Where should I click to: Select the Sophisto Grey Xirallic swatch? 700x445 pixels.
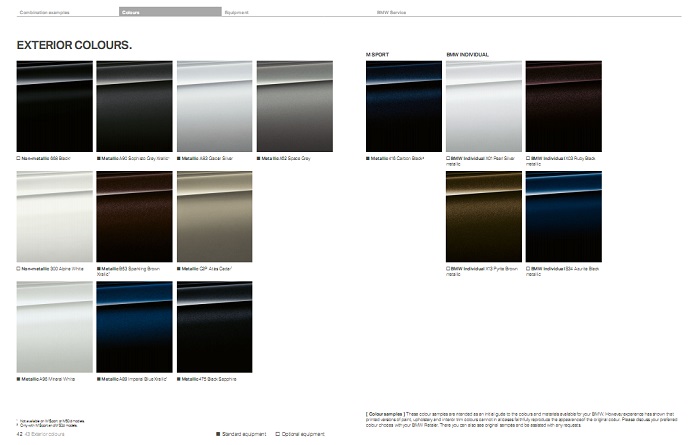coord(134,106)
